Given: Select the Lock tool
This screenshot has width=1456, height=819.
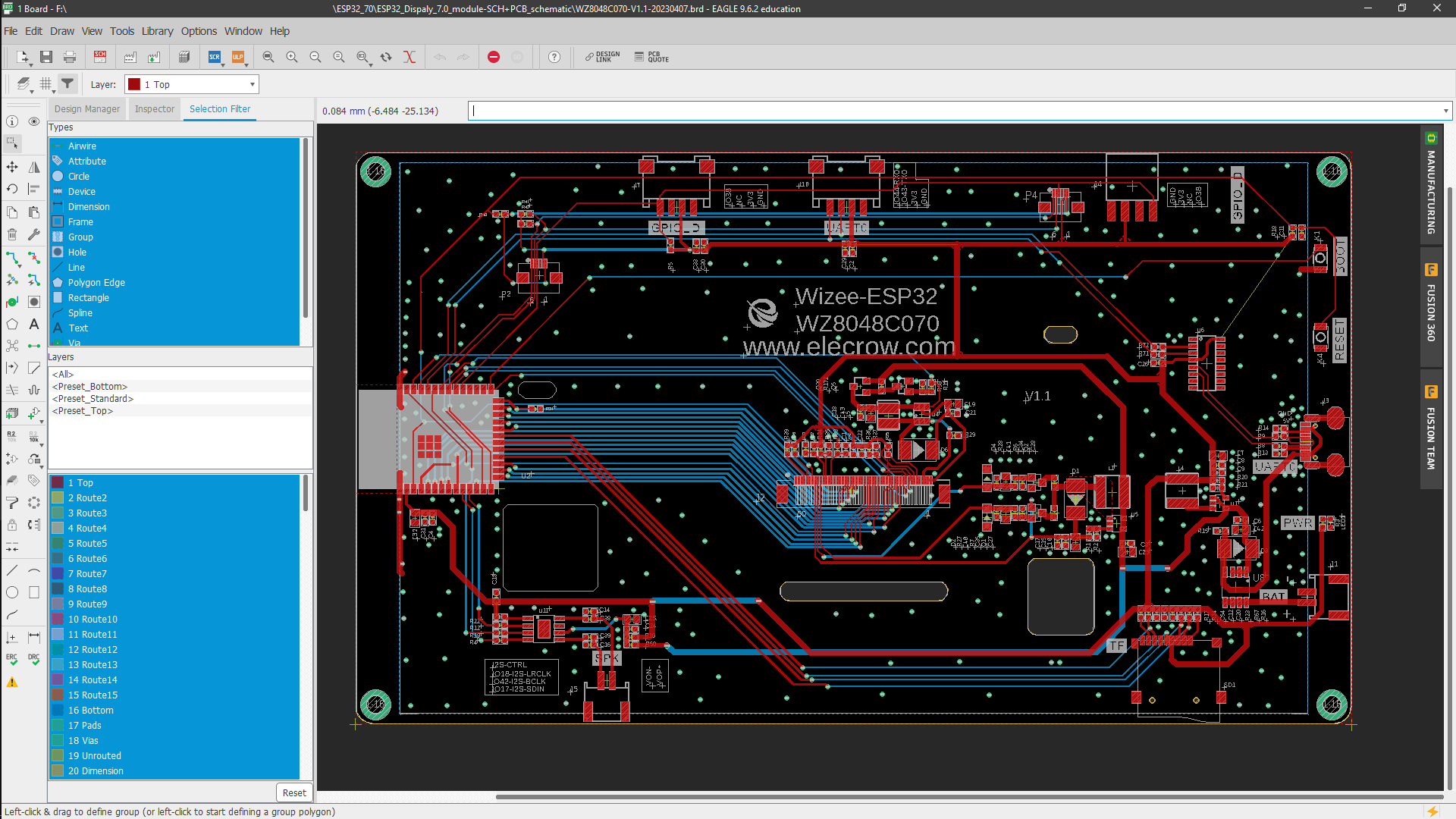Looking at the screenshot, I should 12,525.
